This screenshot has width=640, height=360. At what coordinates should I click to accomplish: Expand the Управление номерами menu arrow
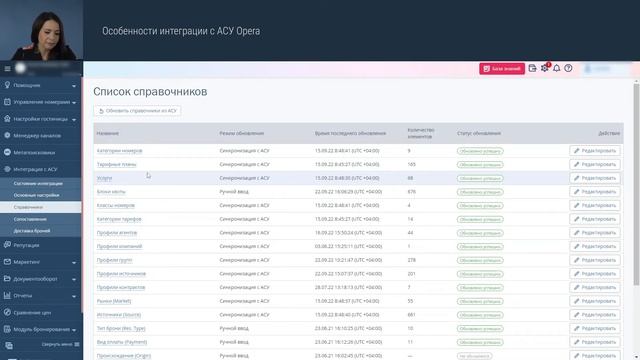point(74,103)
